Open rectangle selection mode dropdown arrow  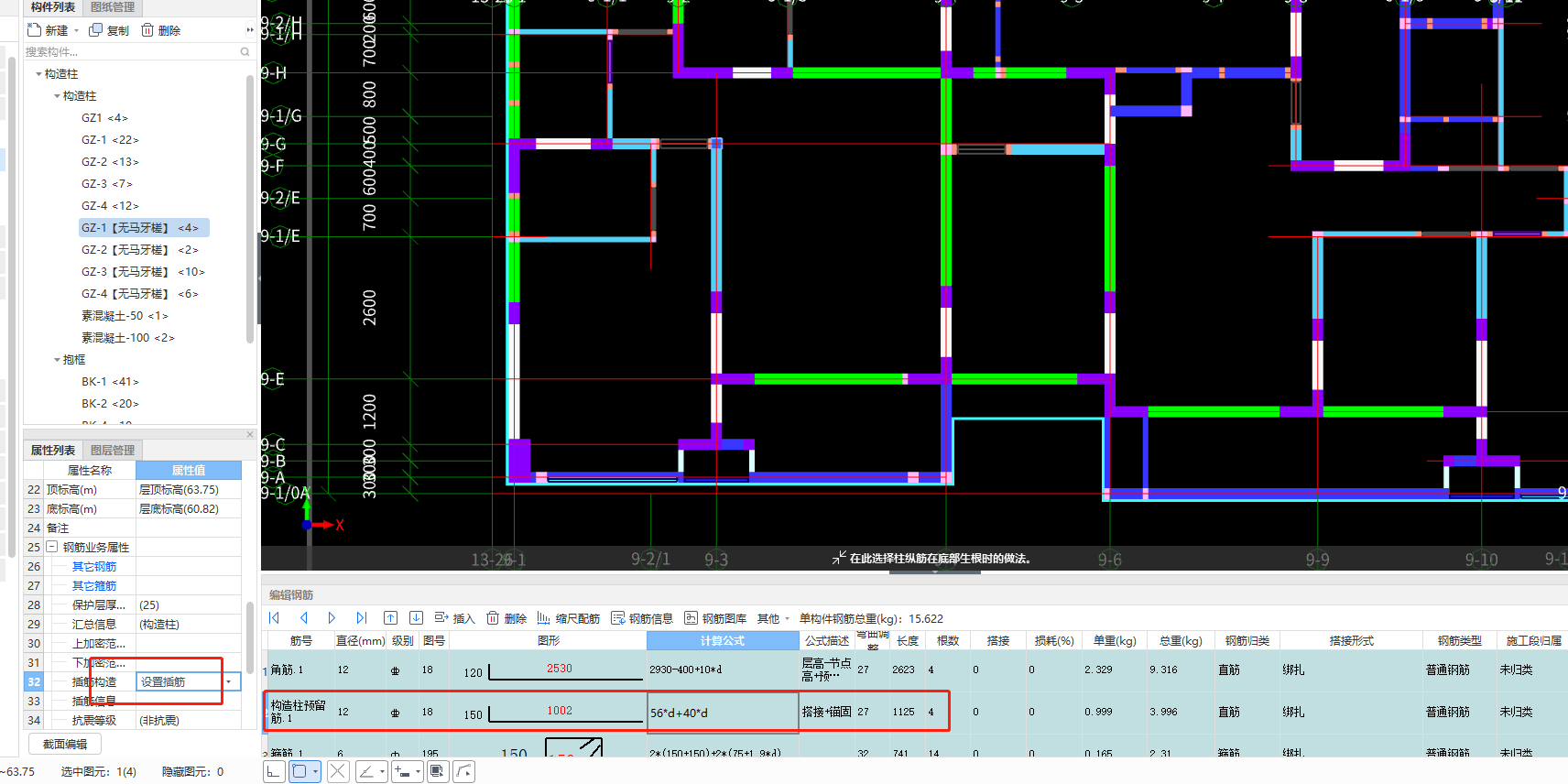pos(315,771)
